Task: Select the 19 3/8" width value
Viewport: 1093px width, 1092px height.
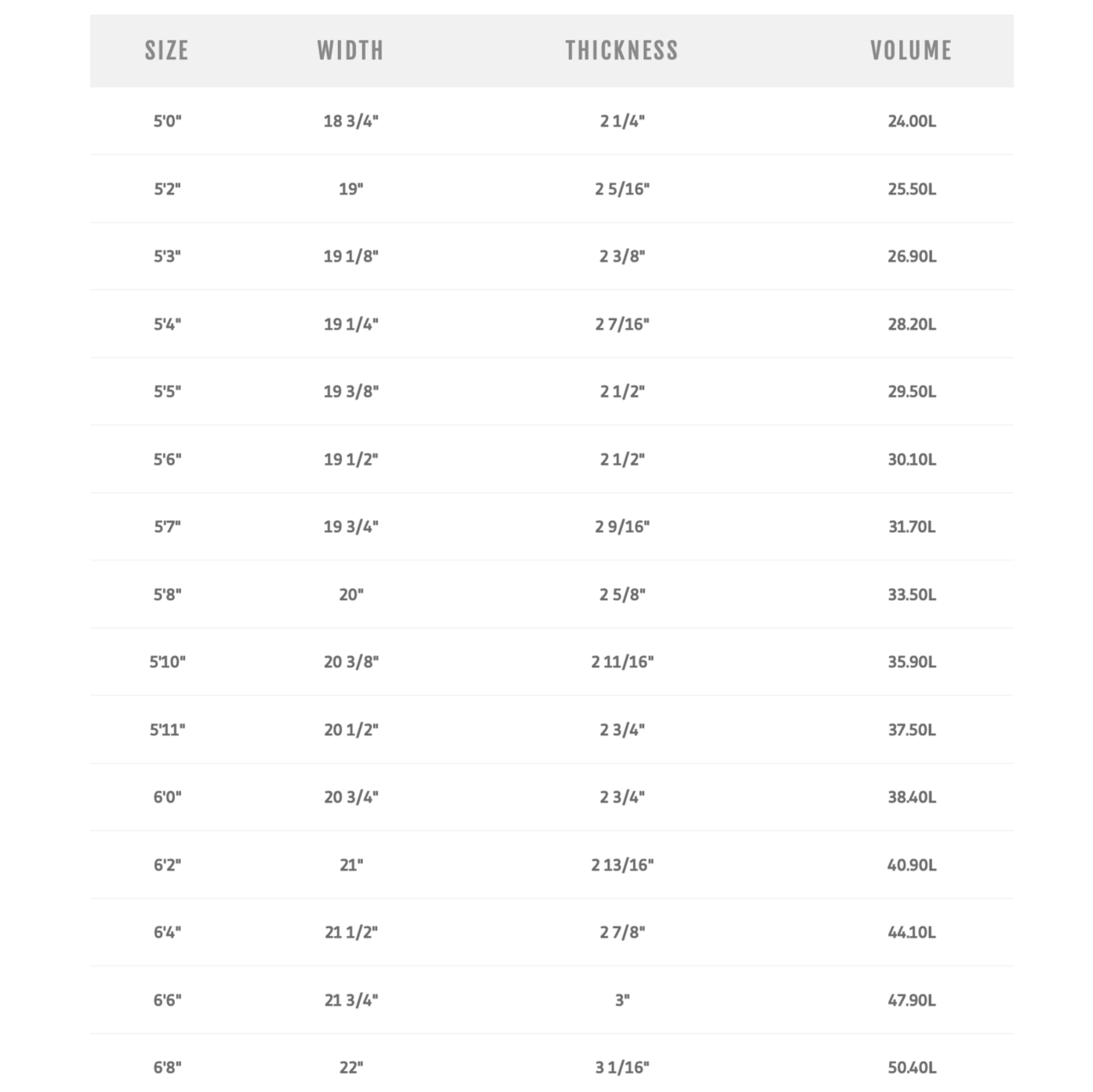Action: 351,391
